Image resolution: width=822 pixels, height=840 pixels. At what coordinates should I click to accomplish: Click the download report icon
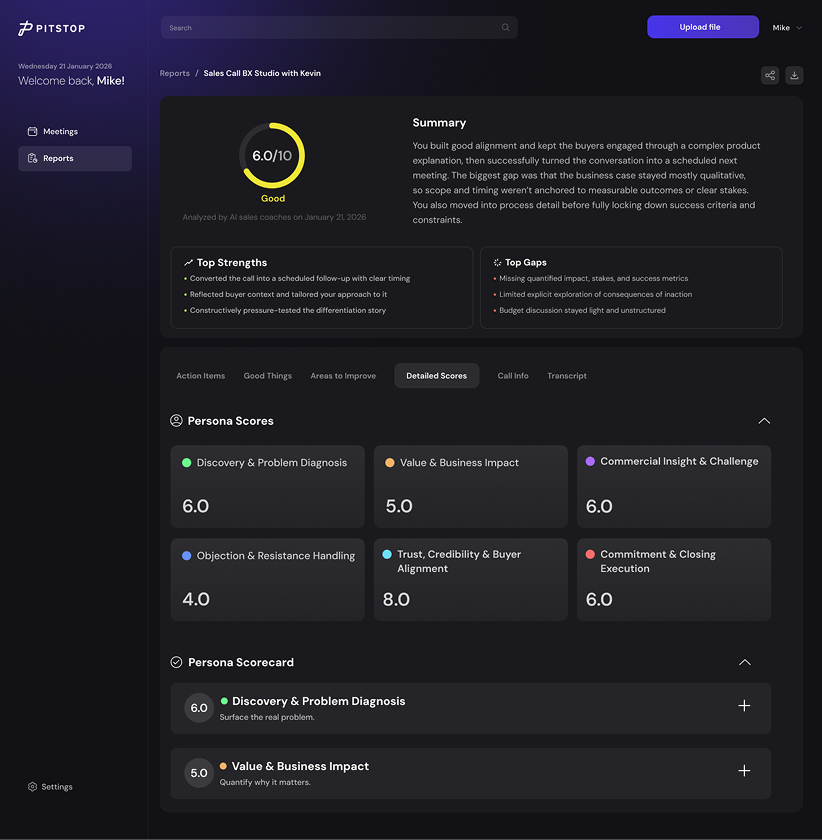click(x=794, y=75)
